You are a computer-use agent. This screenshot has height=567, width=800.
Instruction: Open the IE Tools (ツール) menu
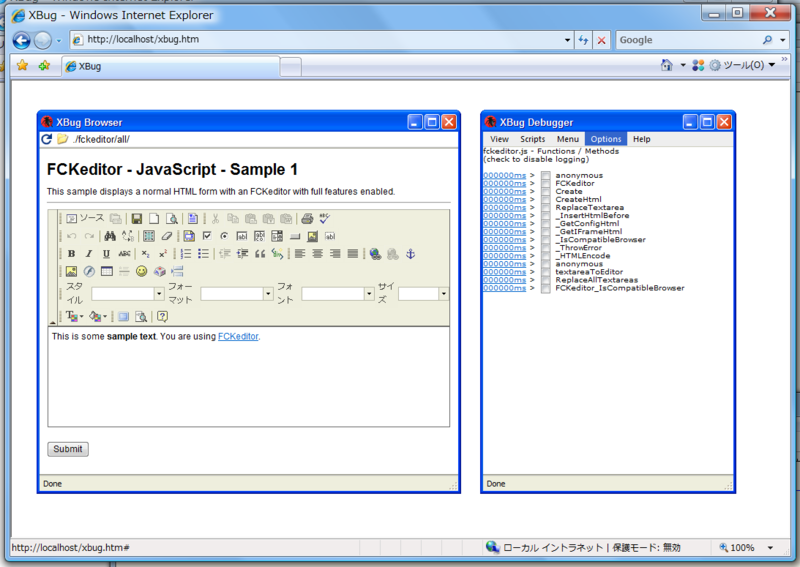[x=742, y=65]
